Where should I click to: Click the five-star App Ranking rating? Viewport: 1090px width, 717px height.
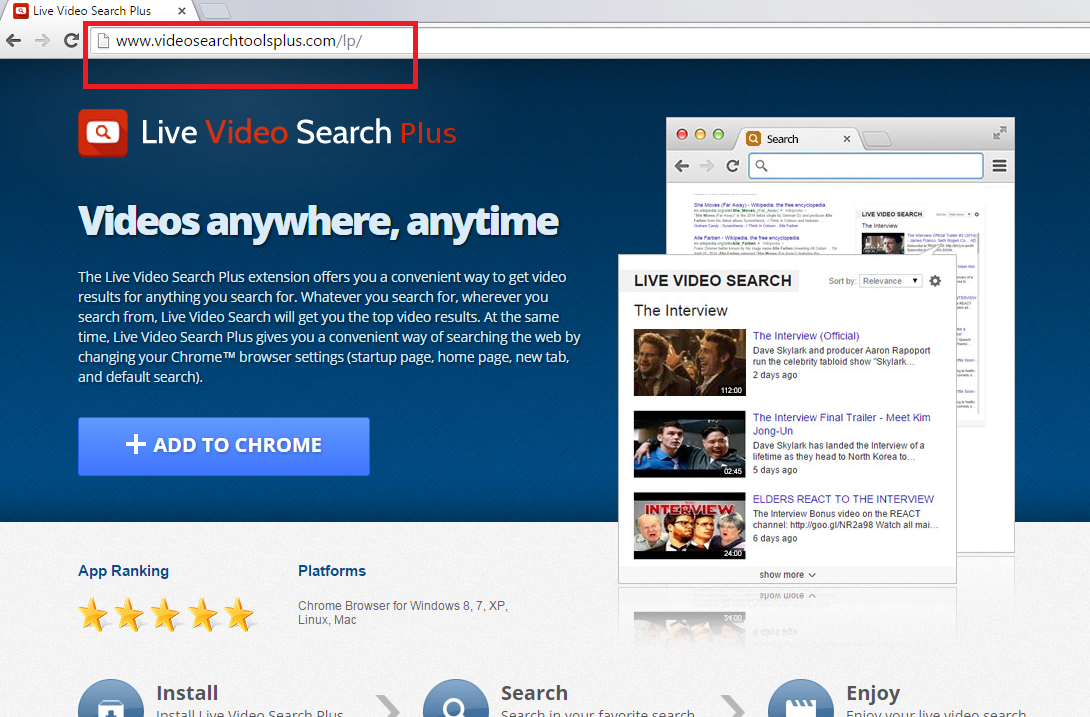pyautogui.click(x=166, y=614)
